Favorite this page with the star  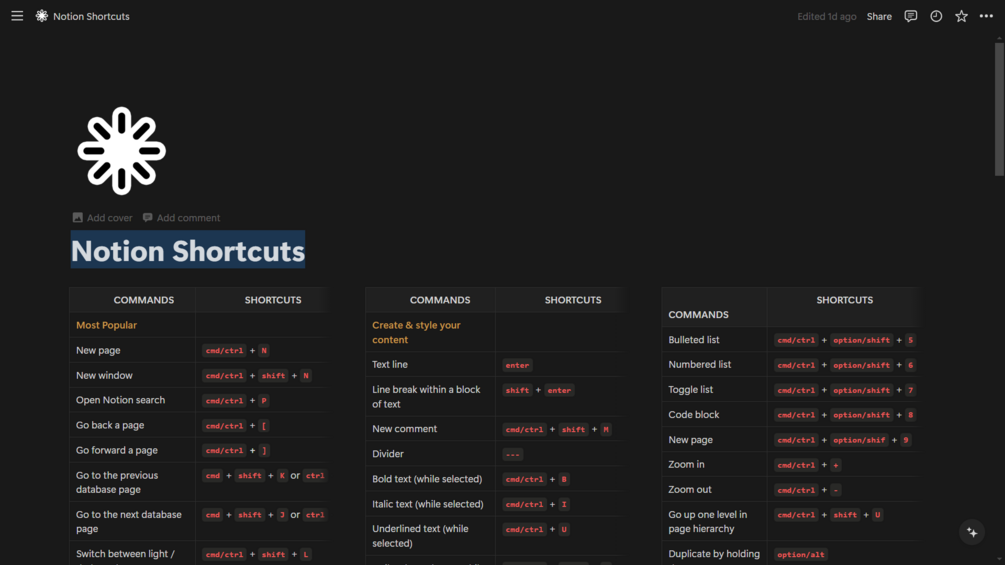coord(961,16)
